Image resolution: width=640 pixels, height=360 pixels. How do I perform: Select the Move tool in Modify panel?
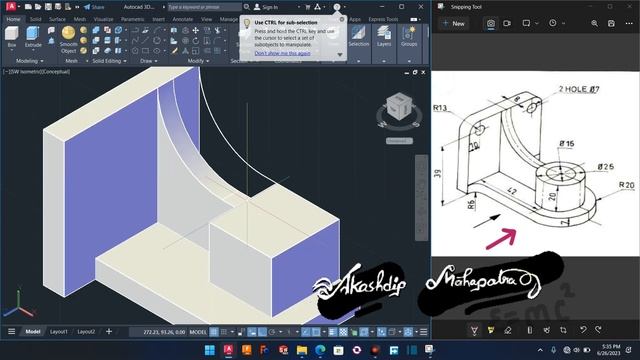(x=196, y=31)
